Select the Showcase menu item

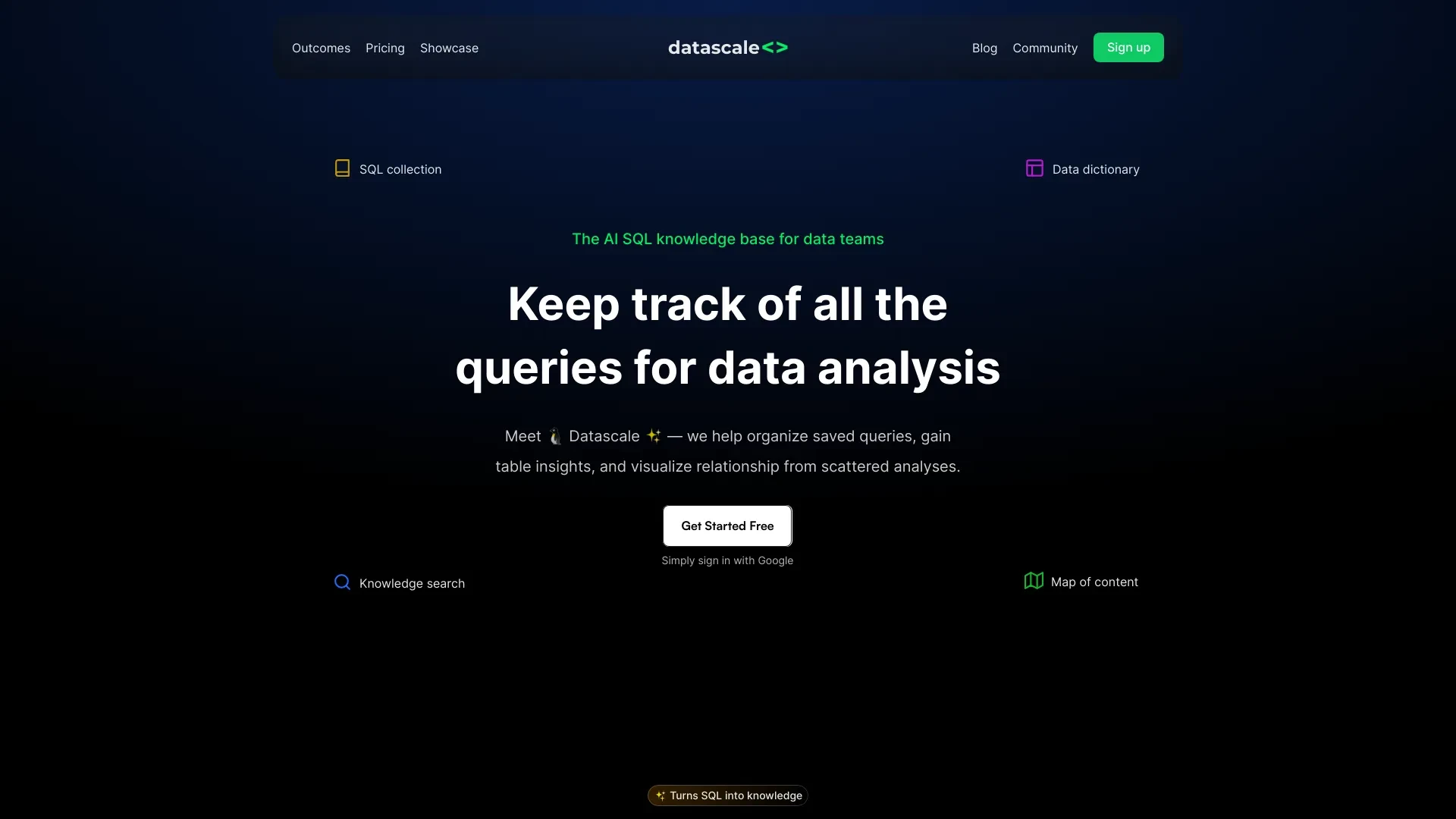click(449, 47)
